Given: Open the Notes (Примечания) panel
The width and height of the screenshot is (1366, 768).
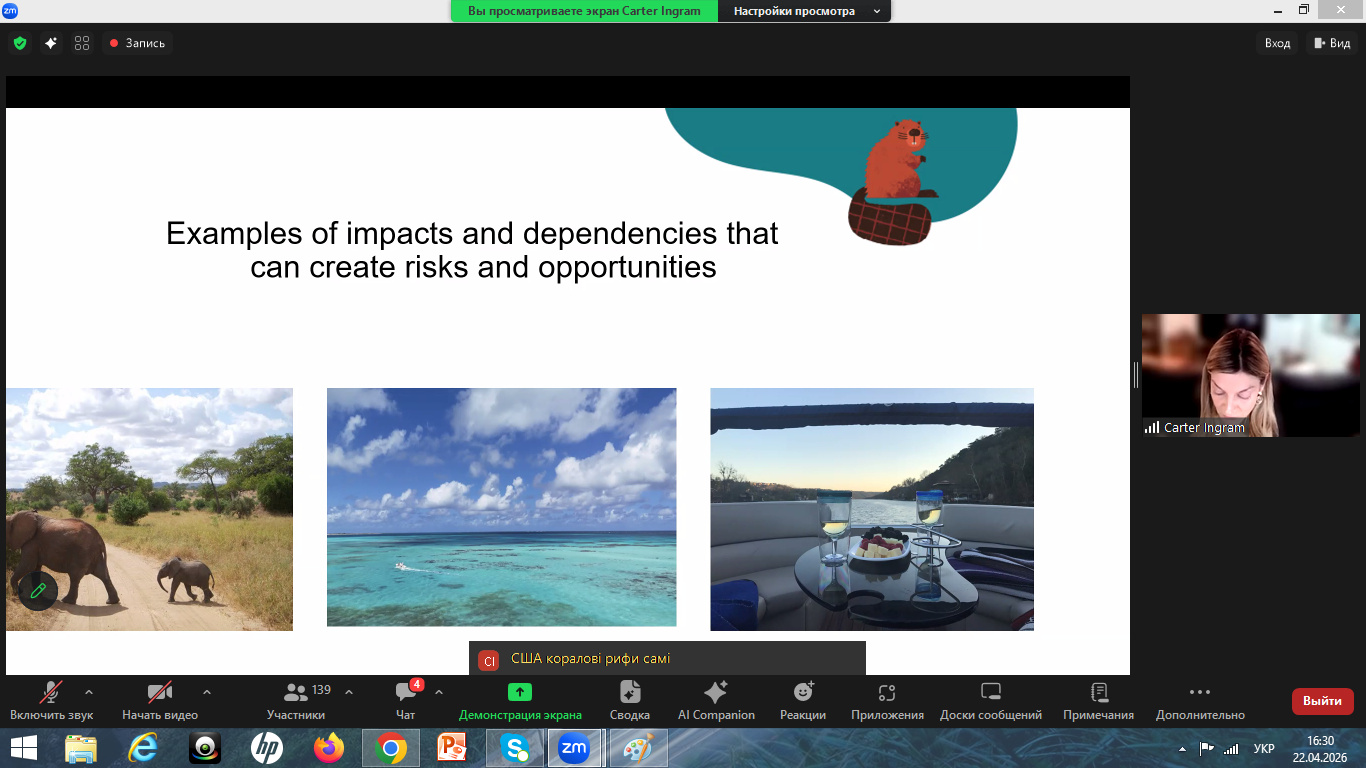Looking at the screenshot, I should tap(1098, 699).
